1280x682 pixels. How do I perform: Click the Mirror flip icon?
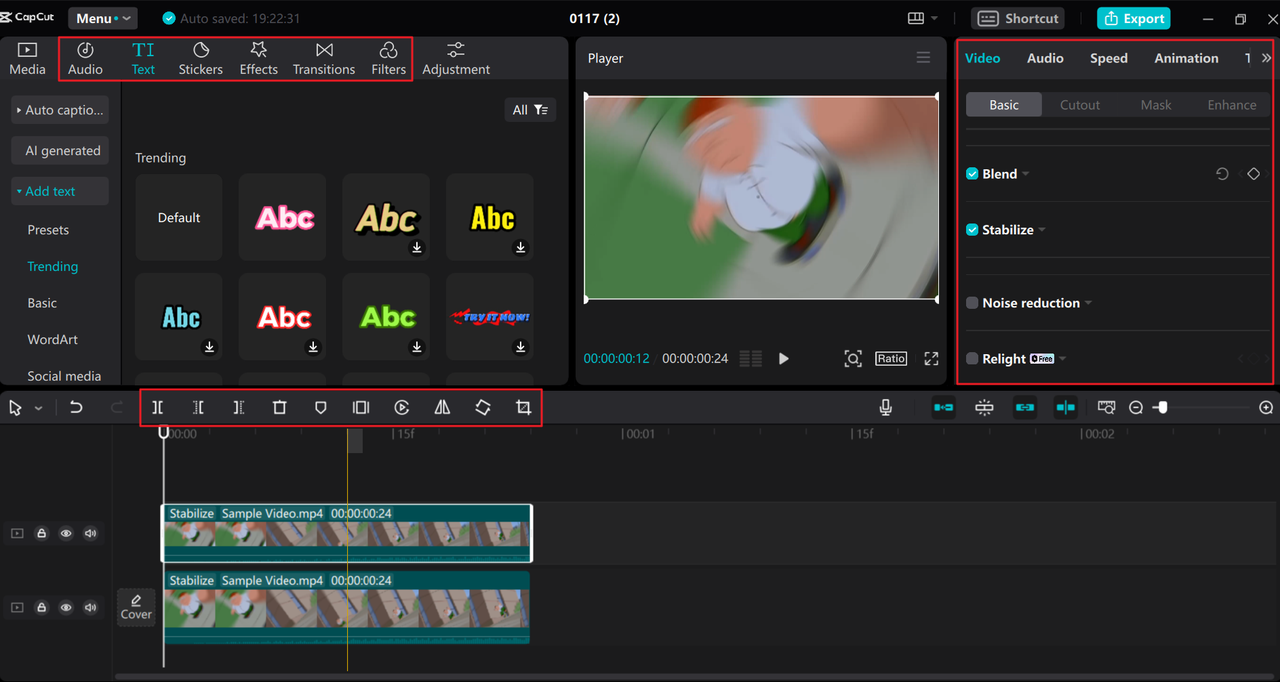click(442, 407)
